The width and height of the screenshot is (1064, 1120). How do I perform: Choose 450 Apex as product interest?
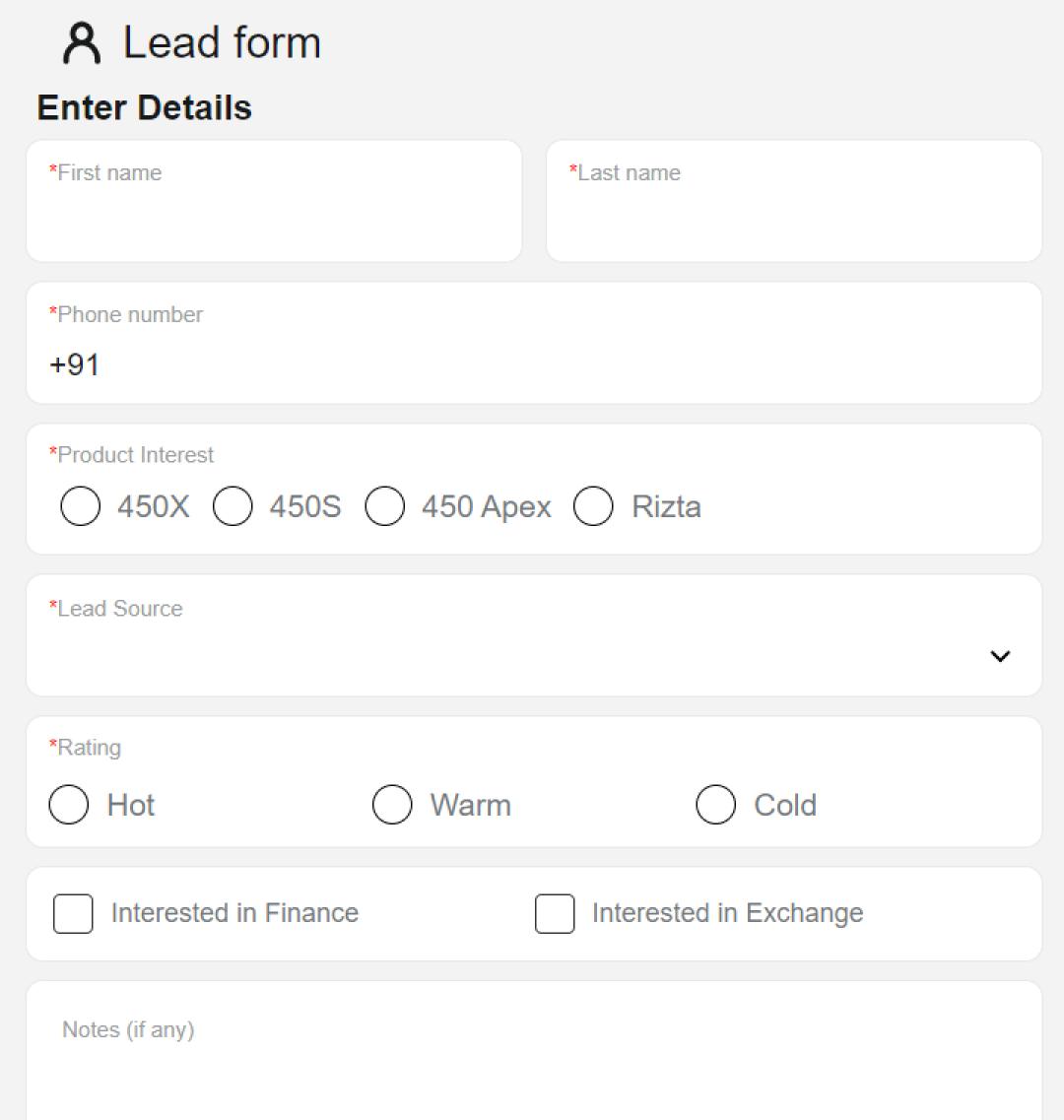(x=384, y=506)
